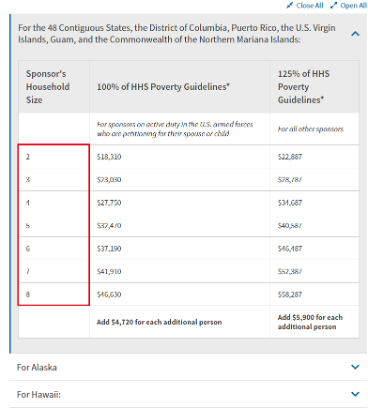Collapse the 48 Contiguous States section chevron
This screenshot has height=408, width=368.
point(355,34)
